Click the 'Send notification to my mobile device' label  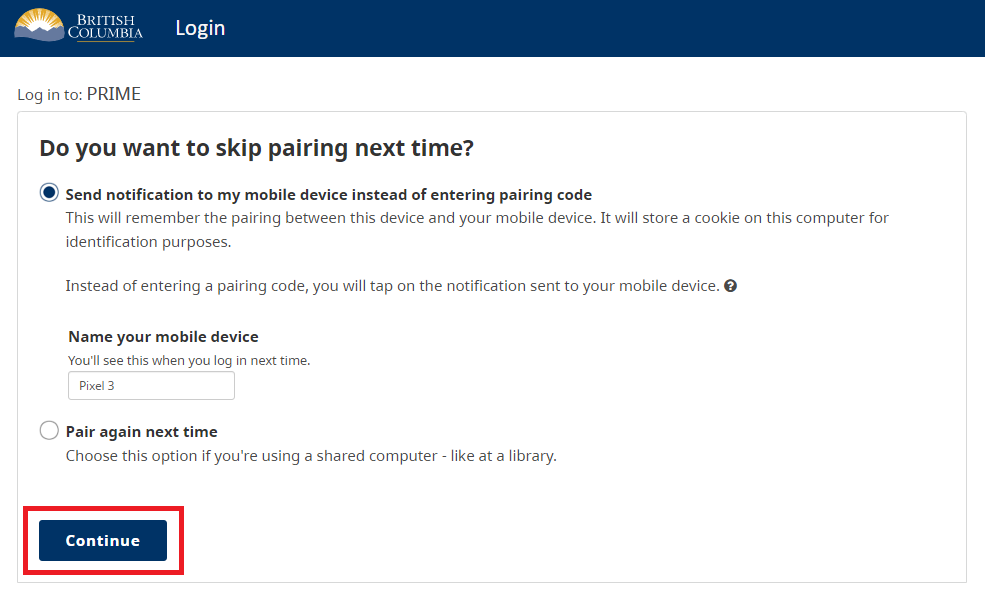(x=329, y=195)
